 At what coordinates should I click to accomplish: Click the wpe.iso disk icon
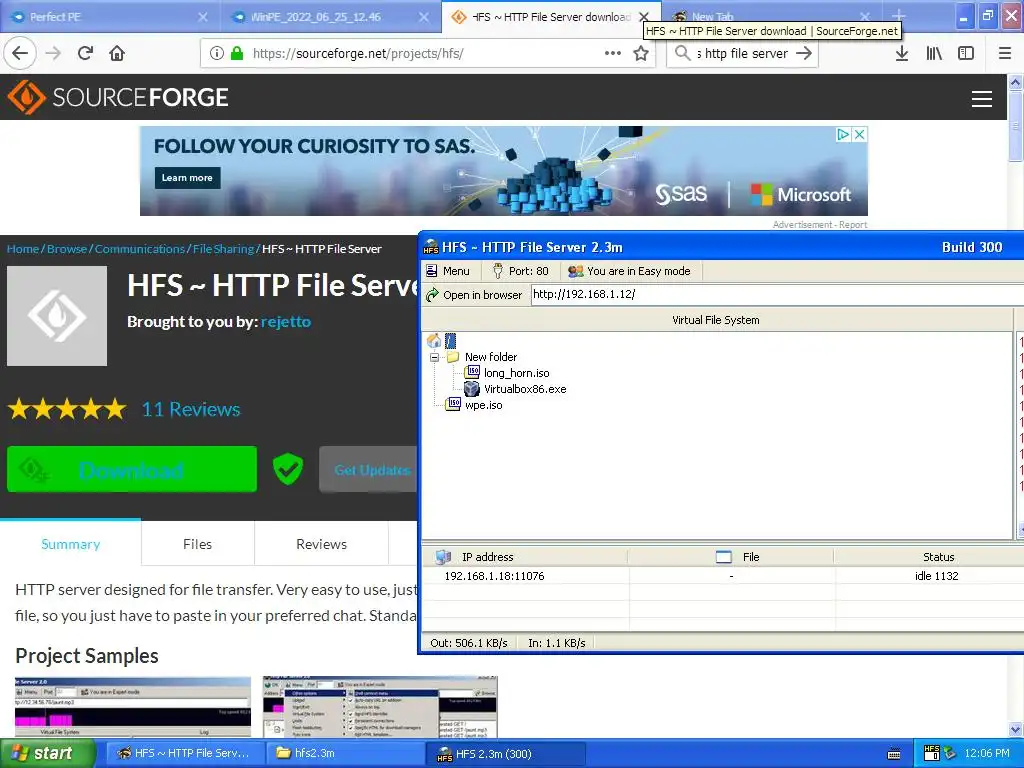click(x=453, y=404)
